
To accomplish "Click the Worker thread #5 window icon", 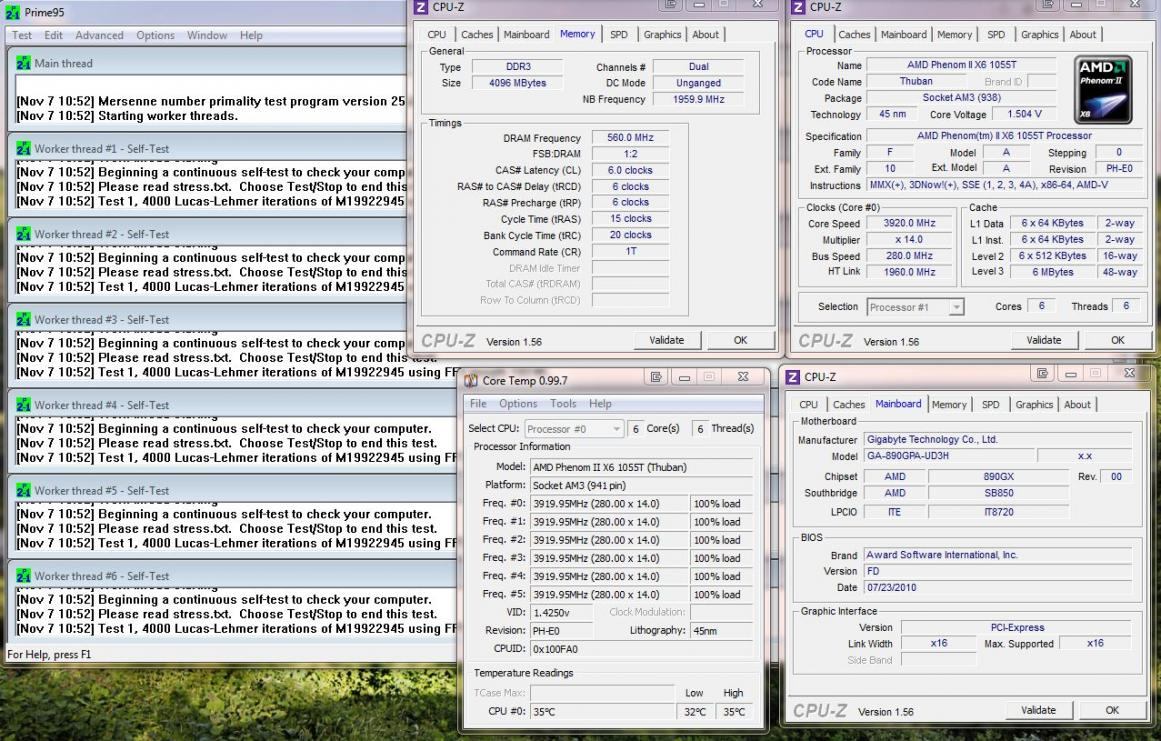I will point(24,490).
